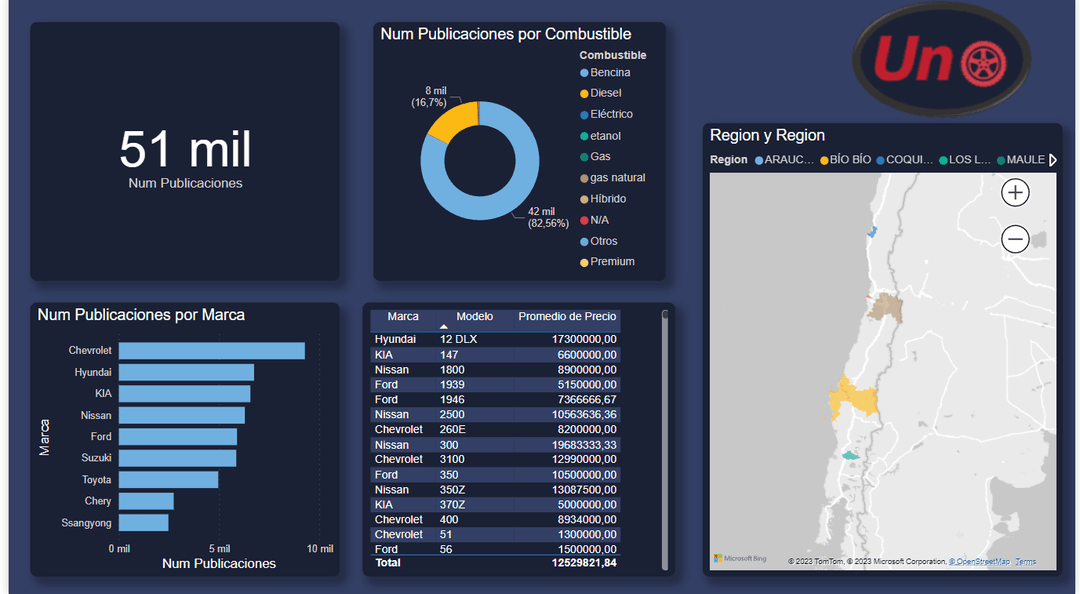
Task: Expand region legend with the right arrow
Action: [1053, 160]
